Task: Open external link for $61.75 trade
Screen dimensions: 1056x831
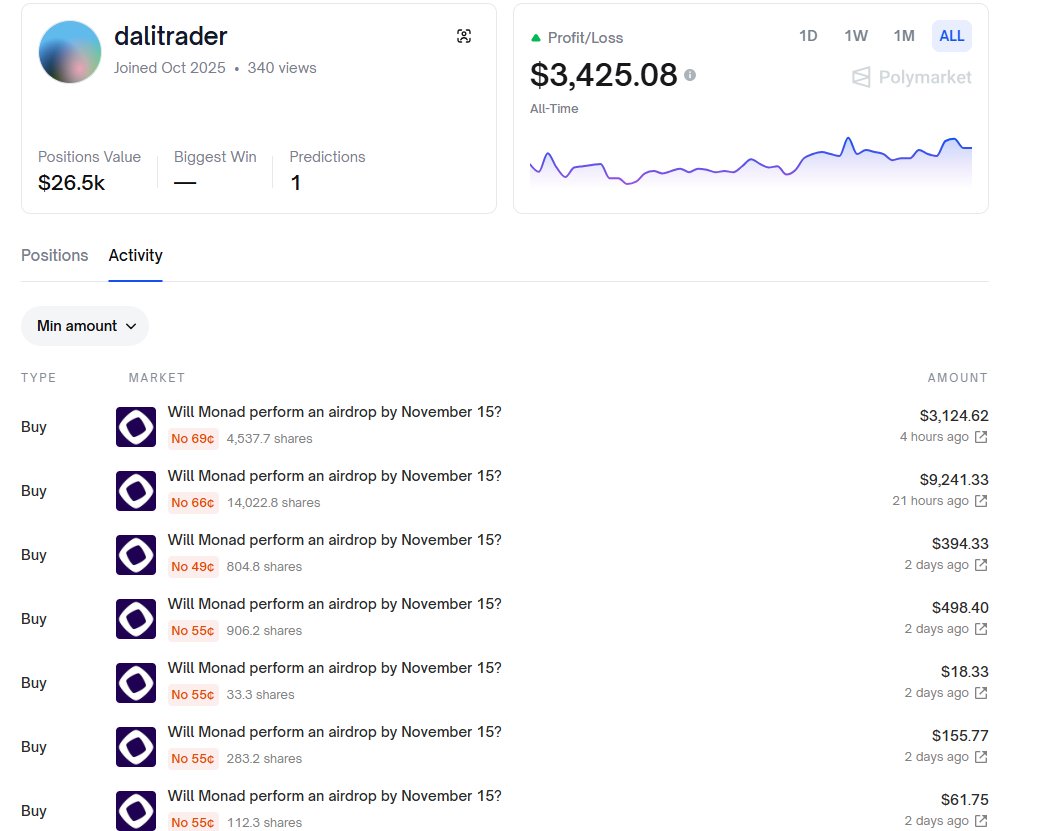Action: [x=981, y=821]
